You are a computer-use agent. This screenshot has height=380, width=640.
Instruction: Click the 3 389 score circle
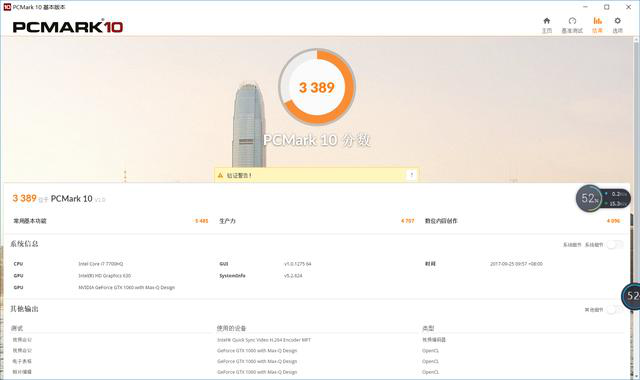pyautogui.click(x=317, y=87)
